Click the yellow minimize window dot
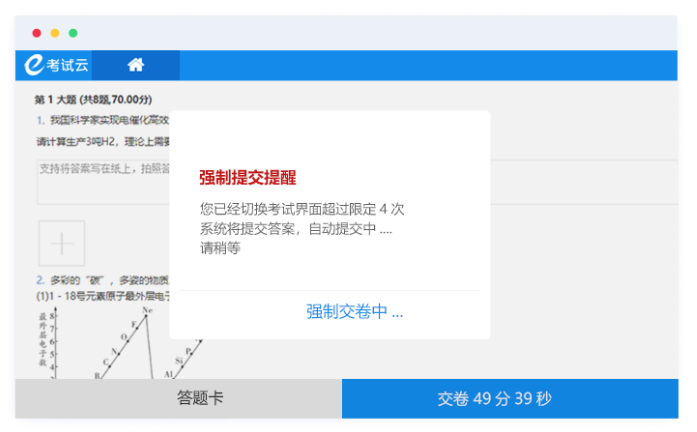The image size is (697, 432). [55, 33]
